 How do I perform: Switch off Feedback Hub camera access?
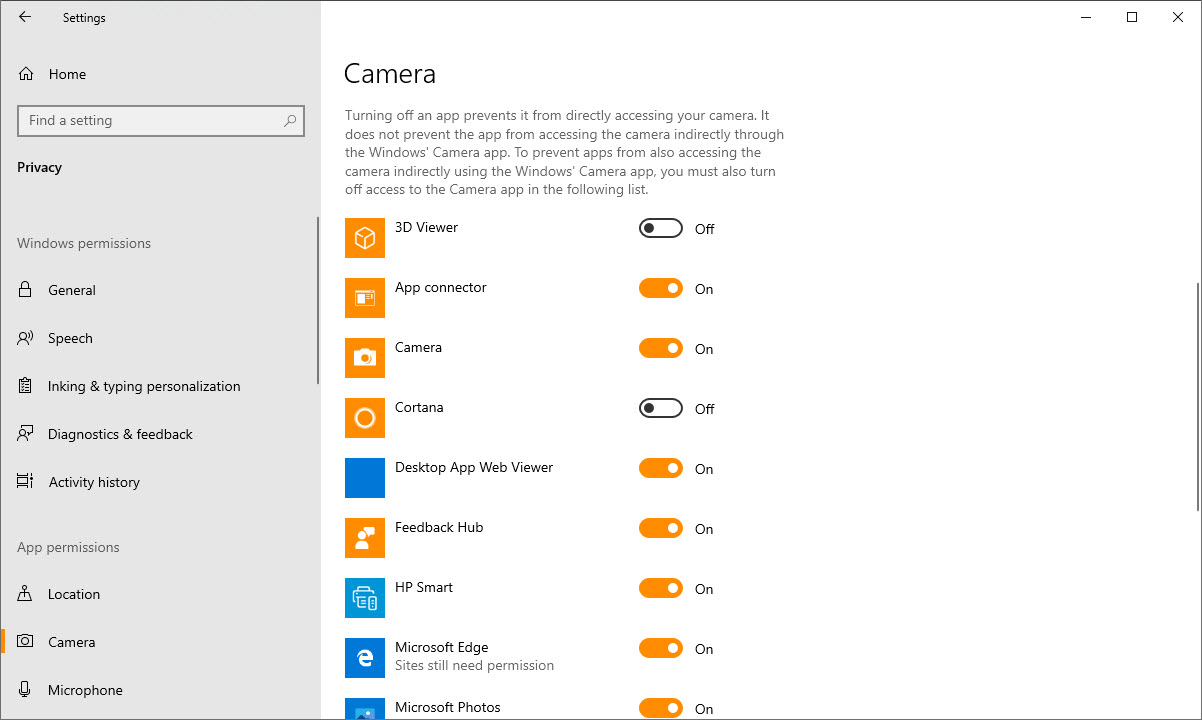click(x=661, y=529)
